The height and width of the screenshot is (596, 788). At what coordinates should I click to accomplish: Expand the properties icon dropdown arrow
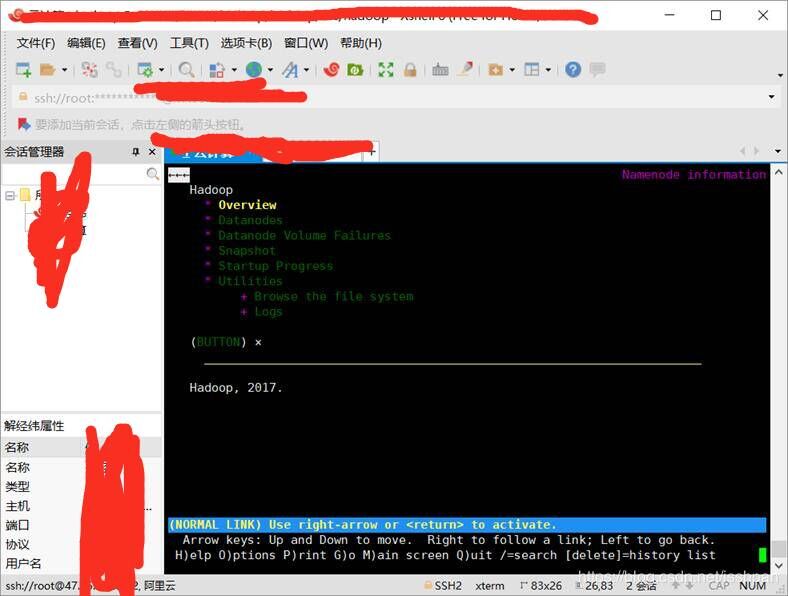point(161,70)
